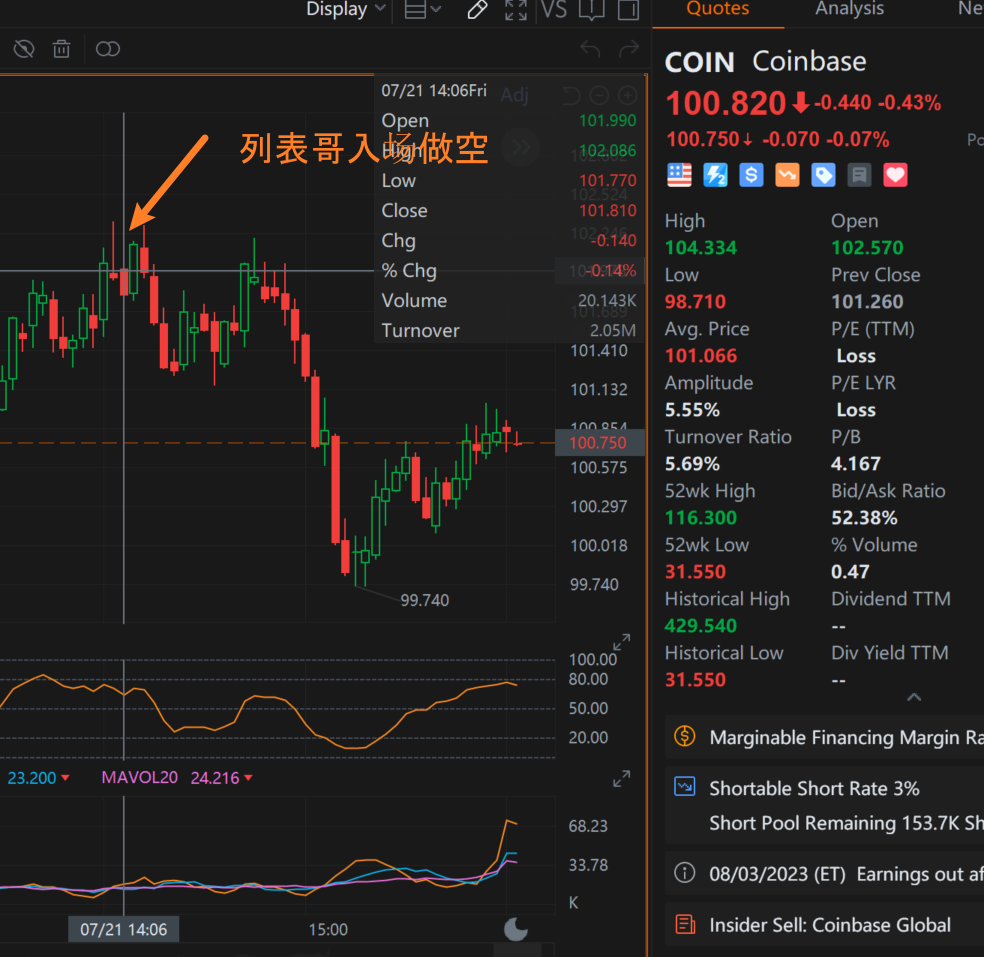Undo the last drawing action
The height and width of the screenshot is (957, 984).
(x=590, y=48)
